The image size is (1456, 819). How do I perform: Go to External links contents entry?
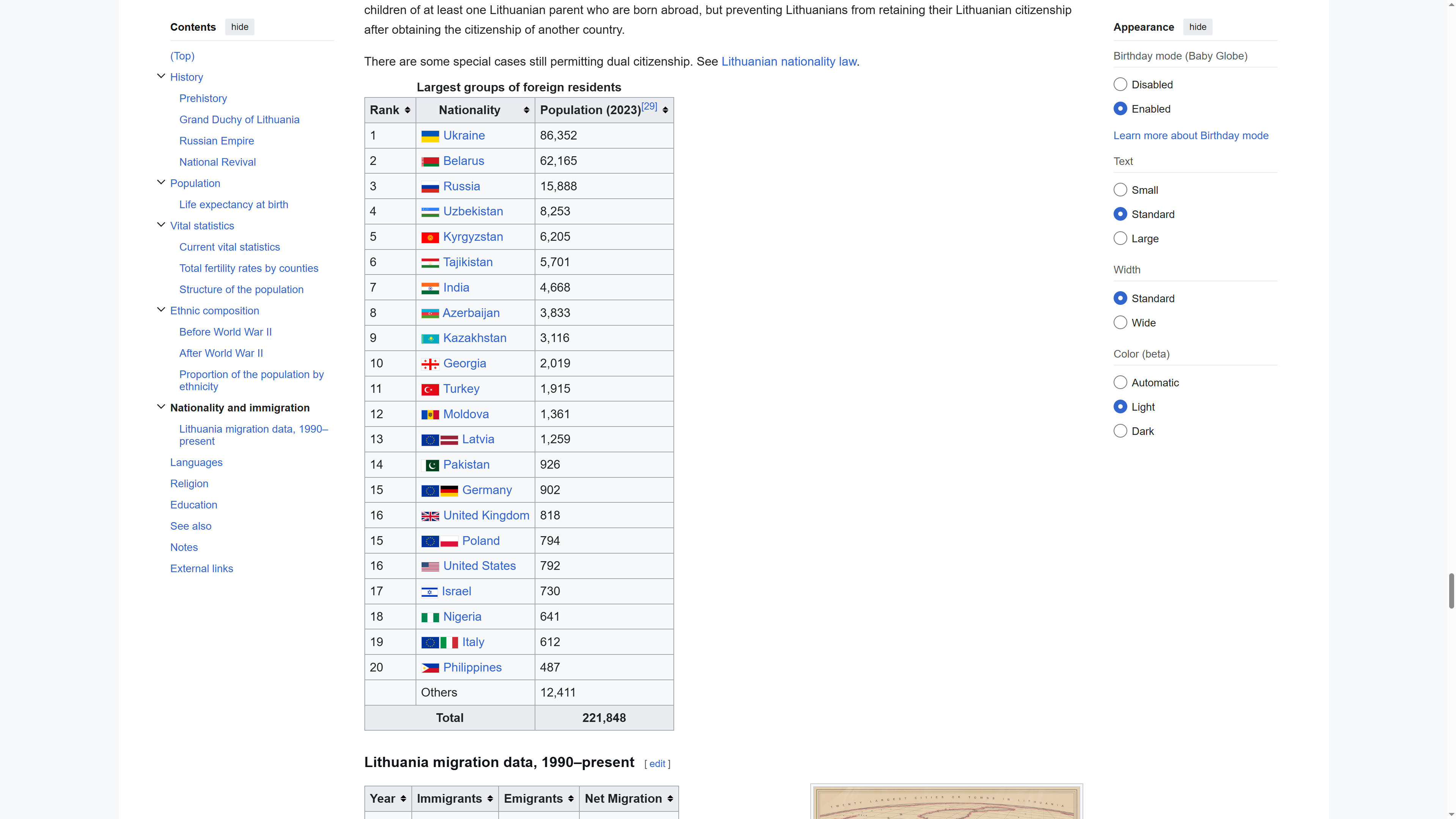coord(201,569)
